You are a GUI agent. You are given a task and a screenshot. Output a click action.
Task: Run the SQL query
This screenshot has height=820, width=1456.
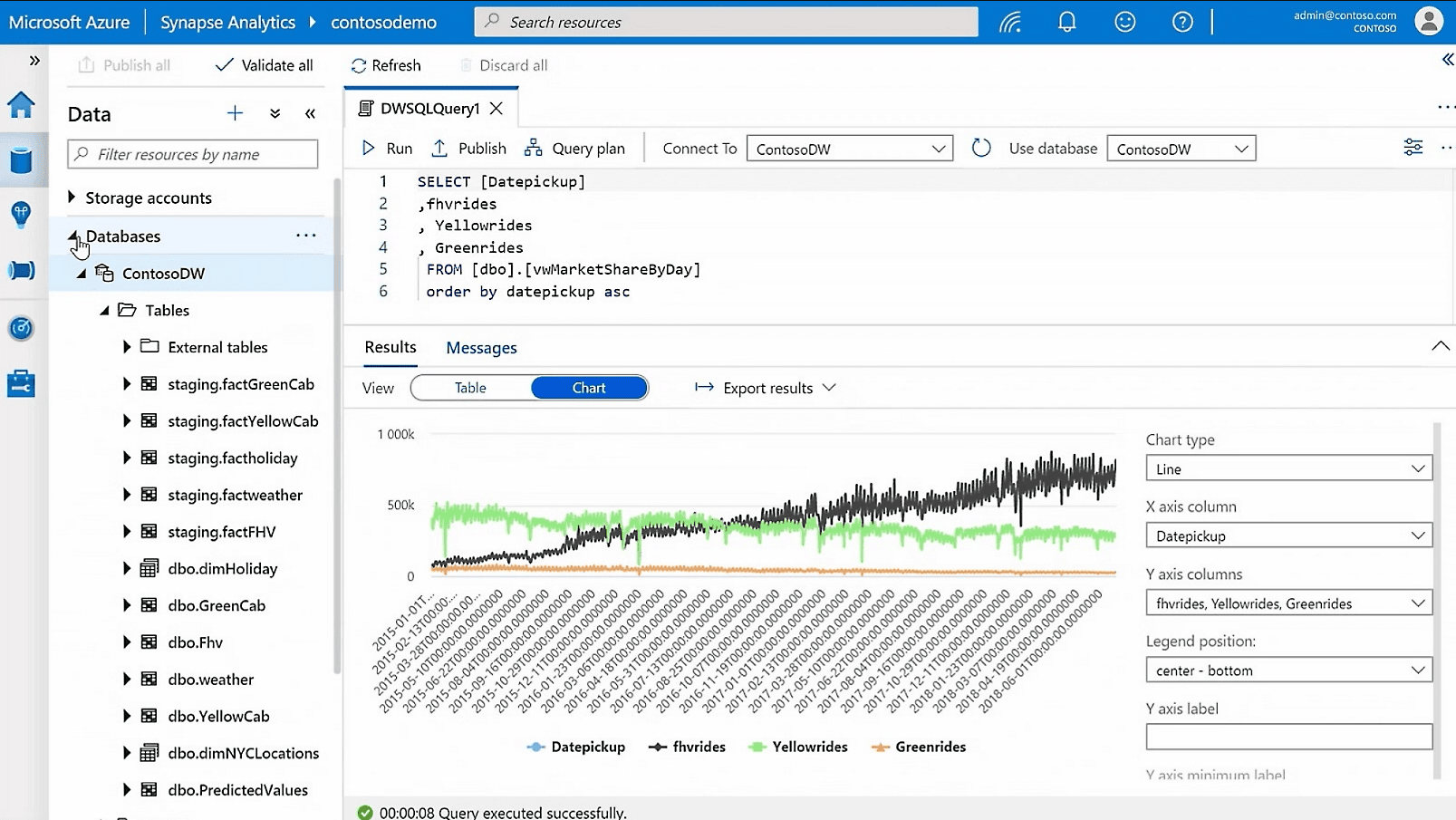tap(385, 148)
